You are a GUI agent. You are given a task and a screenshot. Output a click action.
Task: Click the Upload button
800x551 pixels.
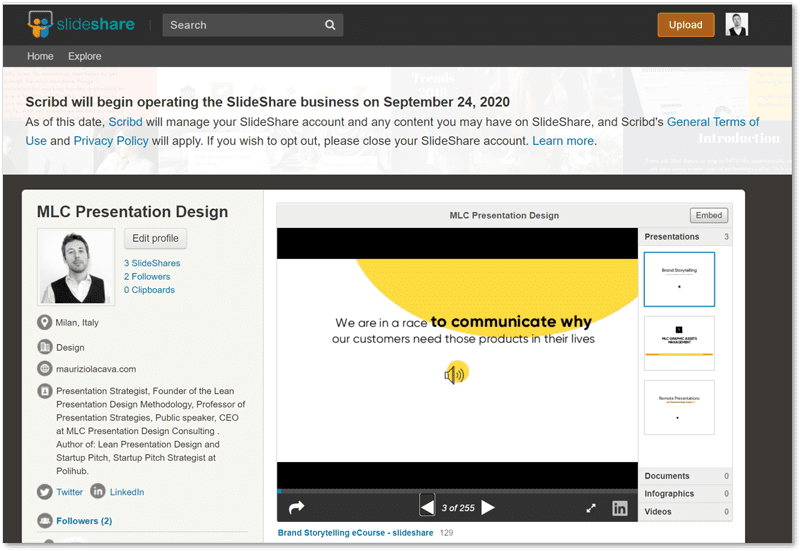click(x=685, y=24)
